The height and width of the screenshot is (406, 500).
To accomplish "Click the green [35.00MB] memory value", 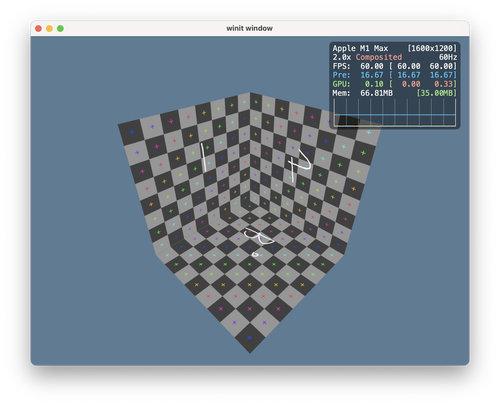I will click(x=437, y=93).
